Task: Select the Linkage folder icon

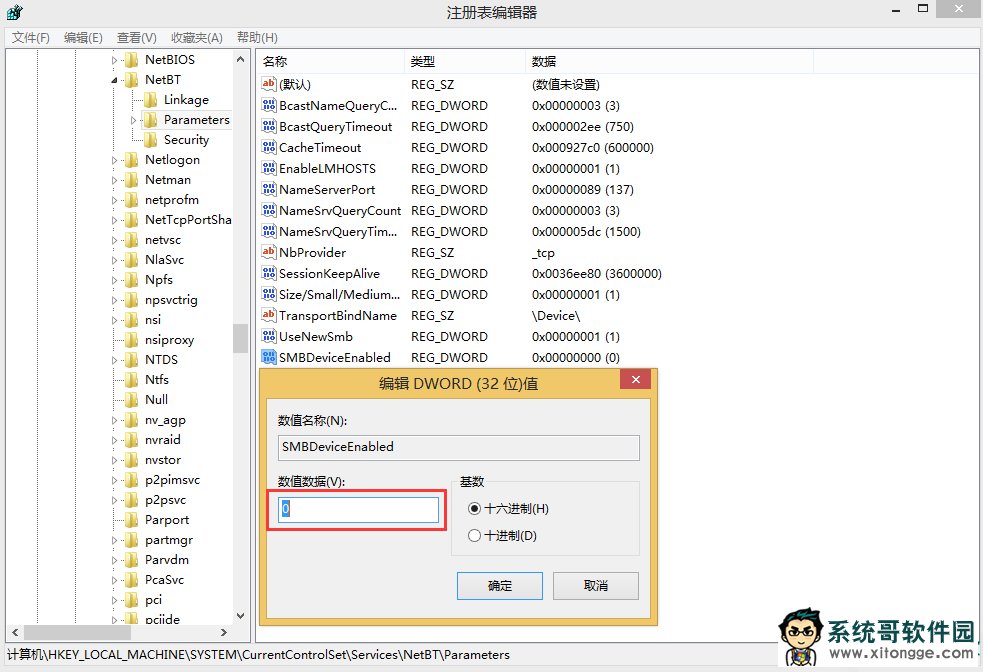Action: tap(151, 100)
